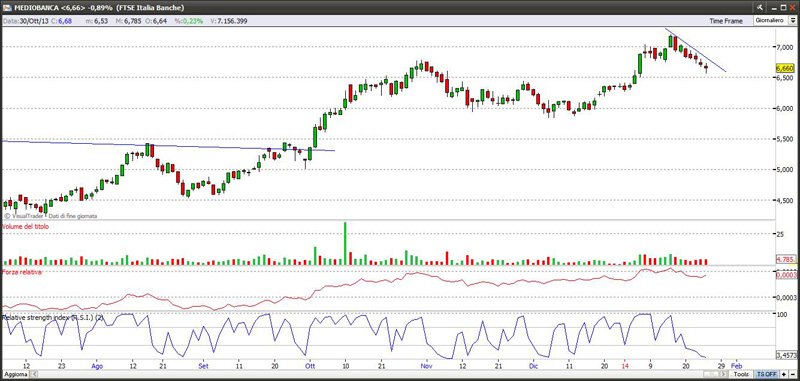Click the 'Data:30/Ott/13' info field

coord(26,21)
